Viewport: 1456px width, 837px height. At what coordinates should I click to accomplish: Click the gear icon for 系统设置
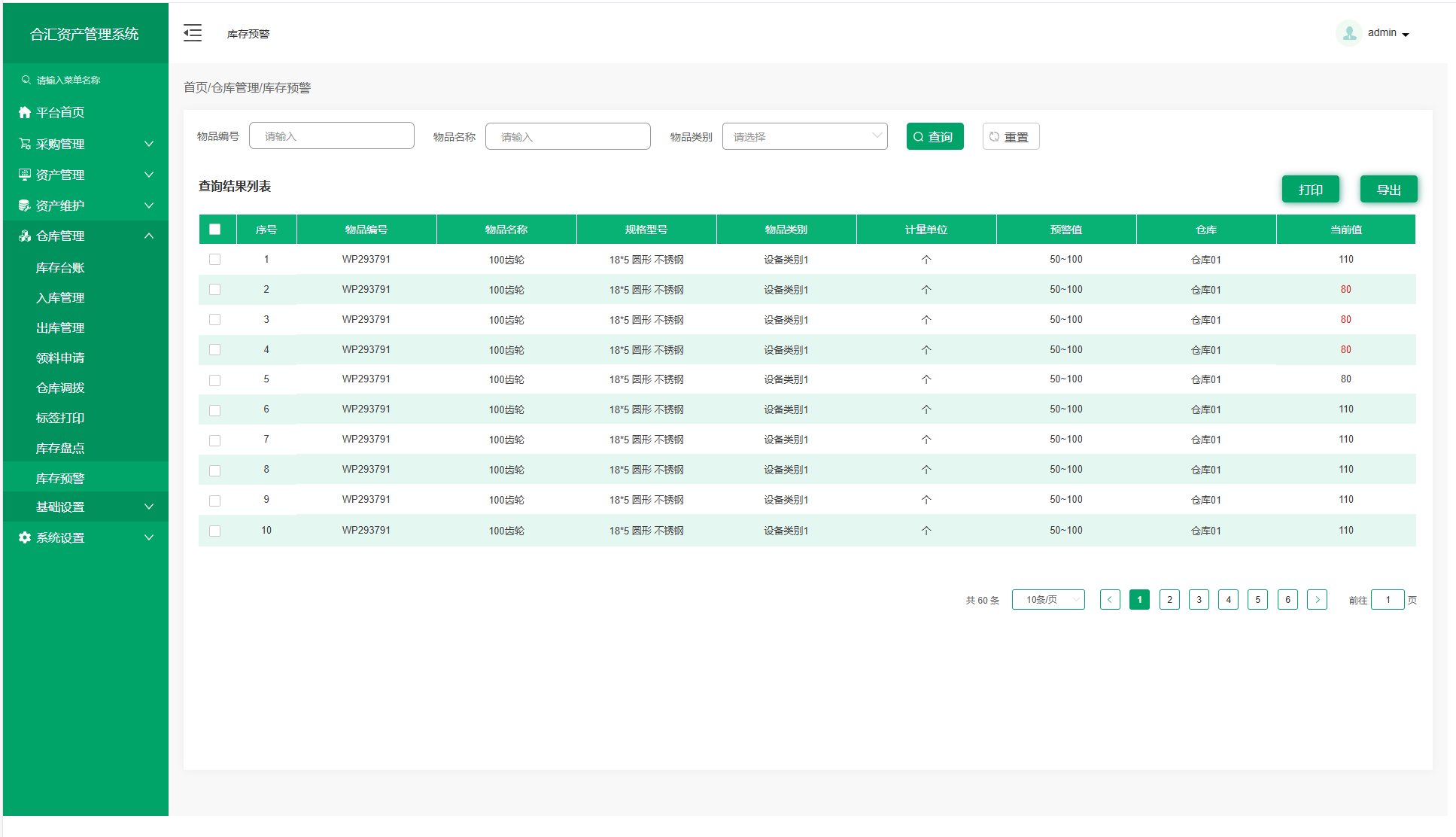tap(25, 537)
